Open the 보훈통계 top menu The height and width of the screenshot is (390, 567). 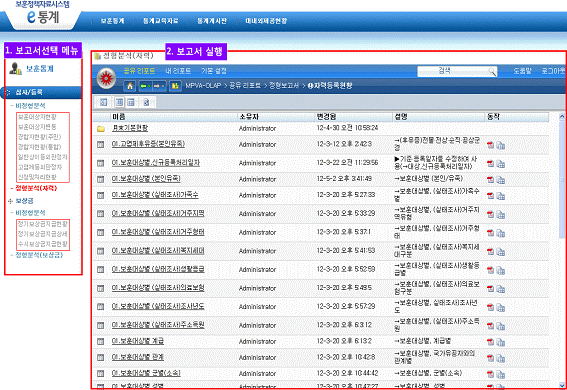pos(112,21)
